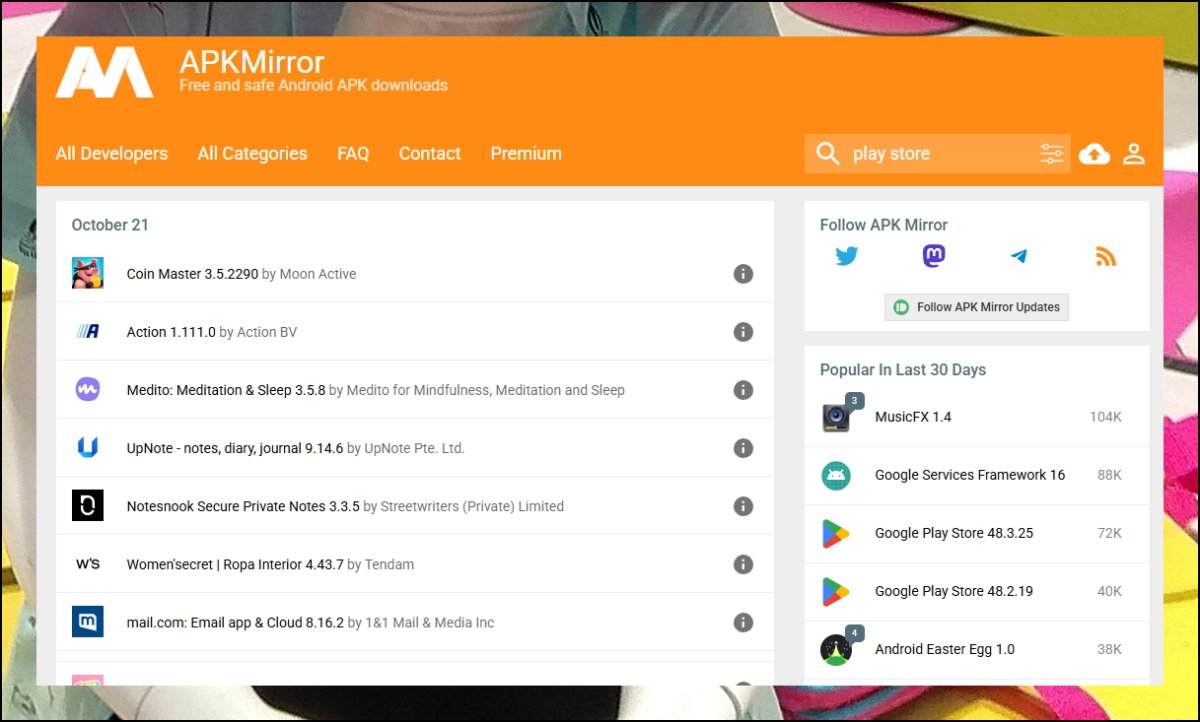This screenshot has height=722, width=1200.
Task: Show info for mail.com row
Action: 743,622
